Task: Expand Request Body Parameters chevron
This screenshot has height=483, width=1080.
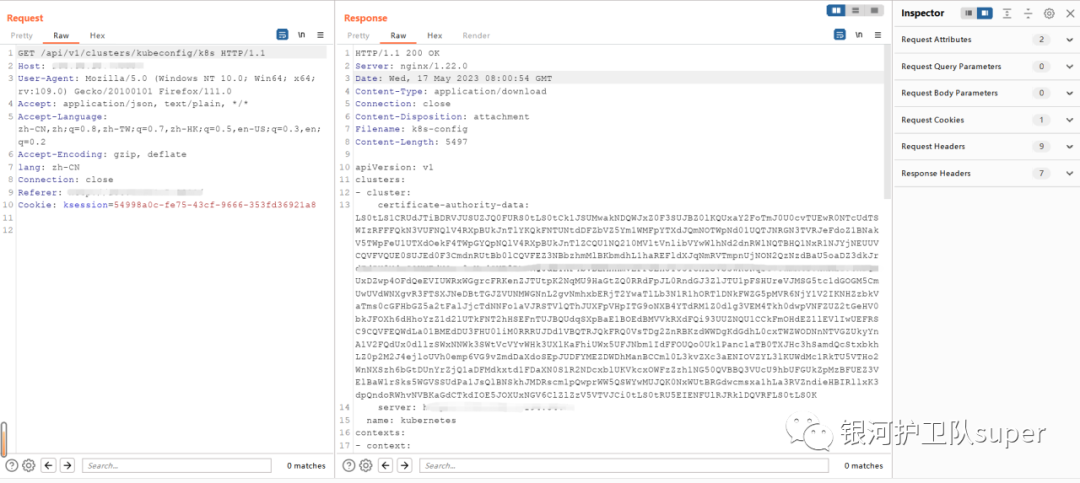Action: point(1069,93)
